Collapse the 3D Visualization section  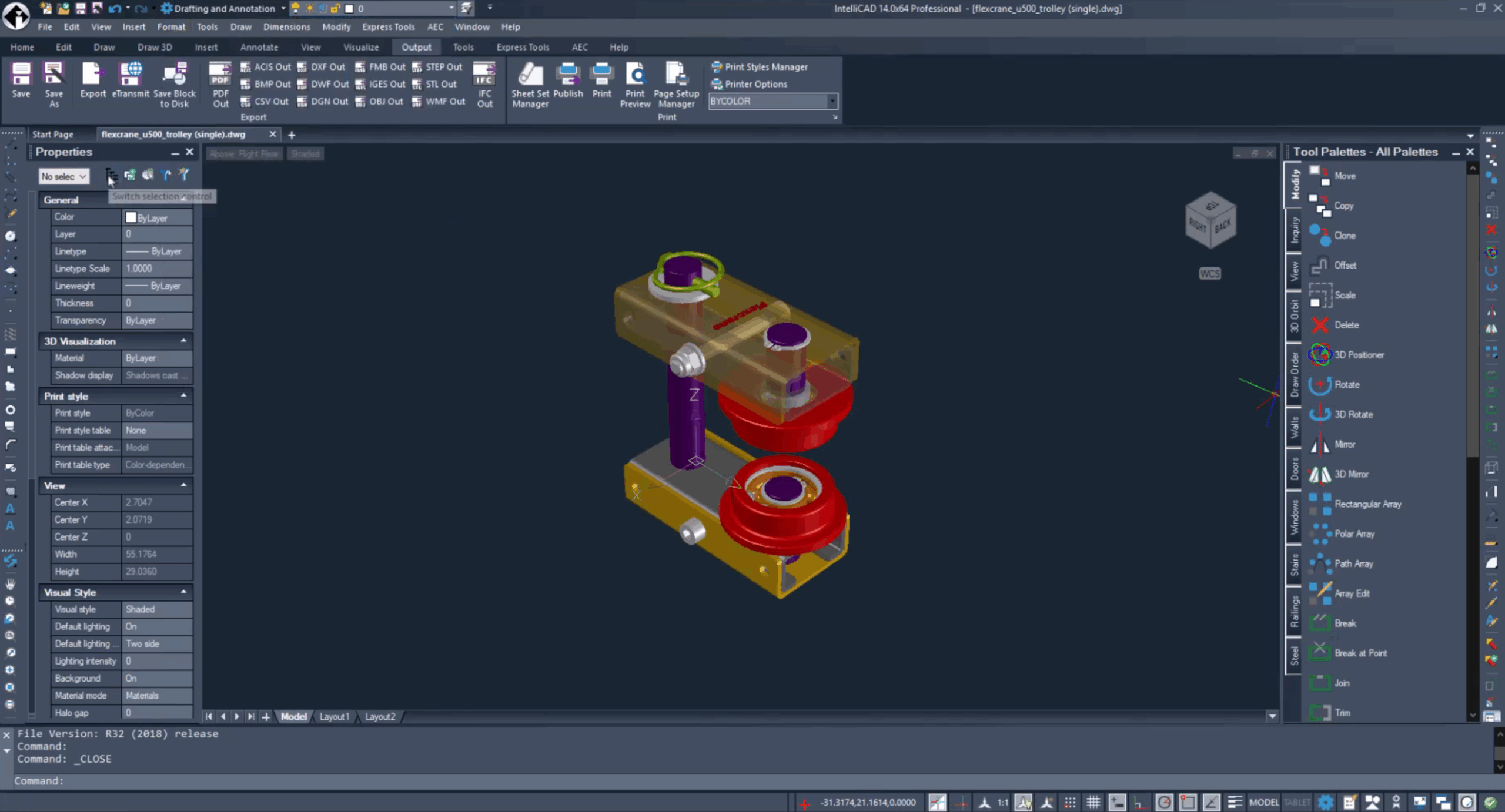pos(183,341)
